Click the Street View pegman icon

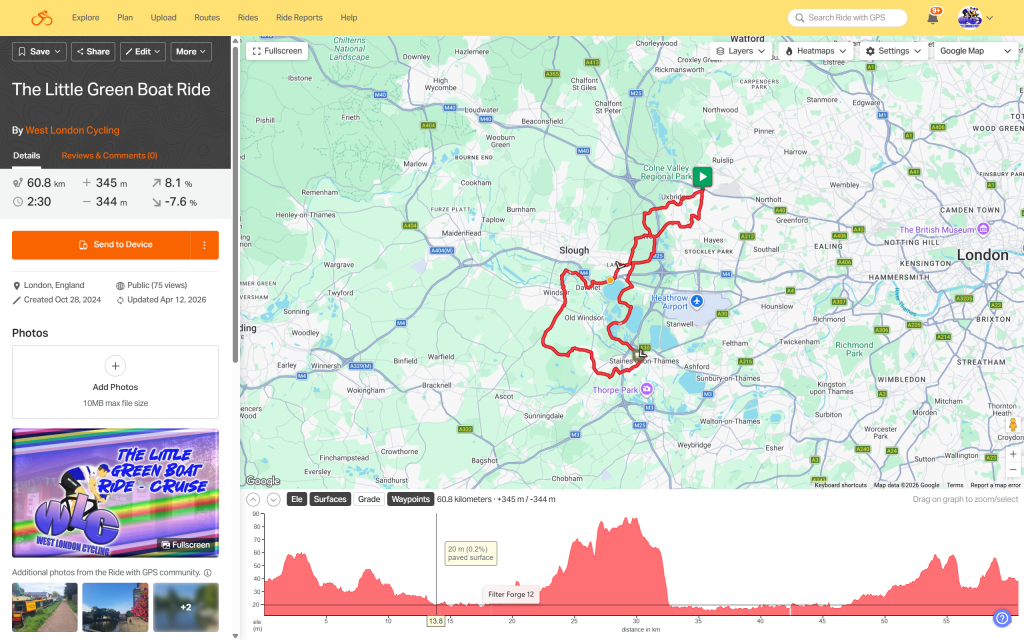[1013, 425]
